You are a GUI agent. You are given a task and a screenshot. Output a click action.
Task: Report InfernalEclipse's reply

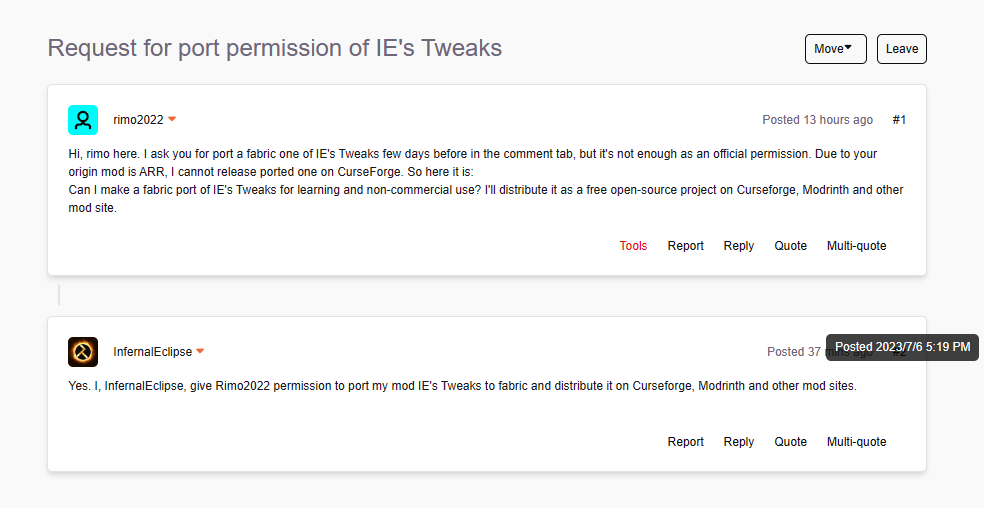(686, 442)
